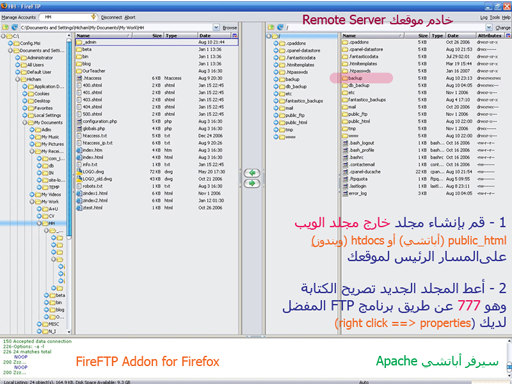Select My Music in local tree

click(x=50, y=137)
